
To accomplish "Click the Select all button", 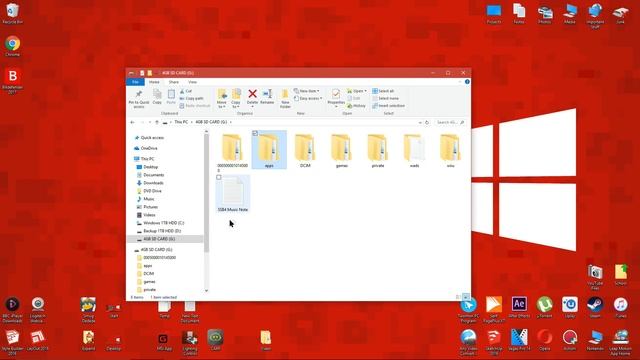I will tap(383, 91).
